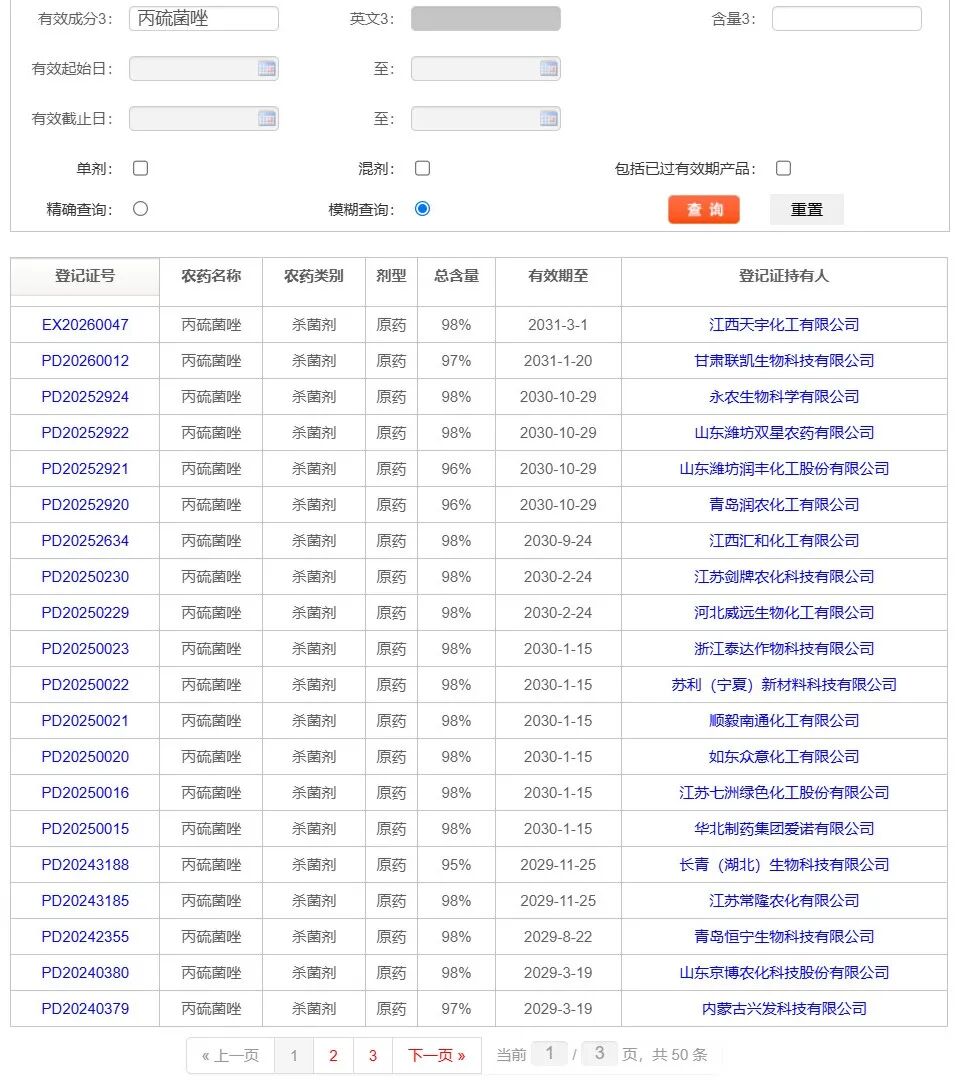969x1085 pixels.
Task: Open registration EX20260047
Action: click(x=85, y=325)
